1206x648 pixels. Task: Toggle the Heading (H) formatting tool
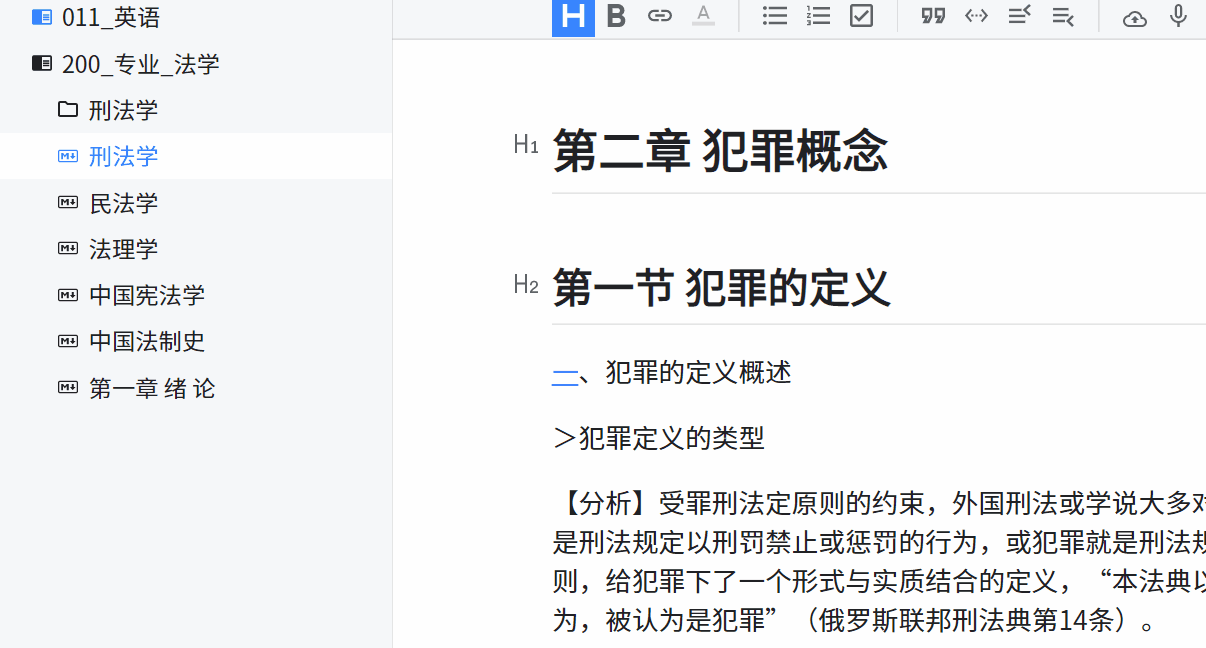point(573,16)
